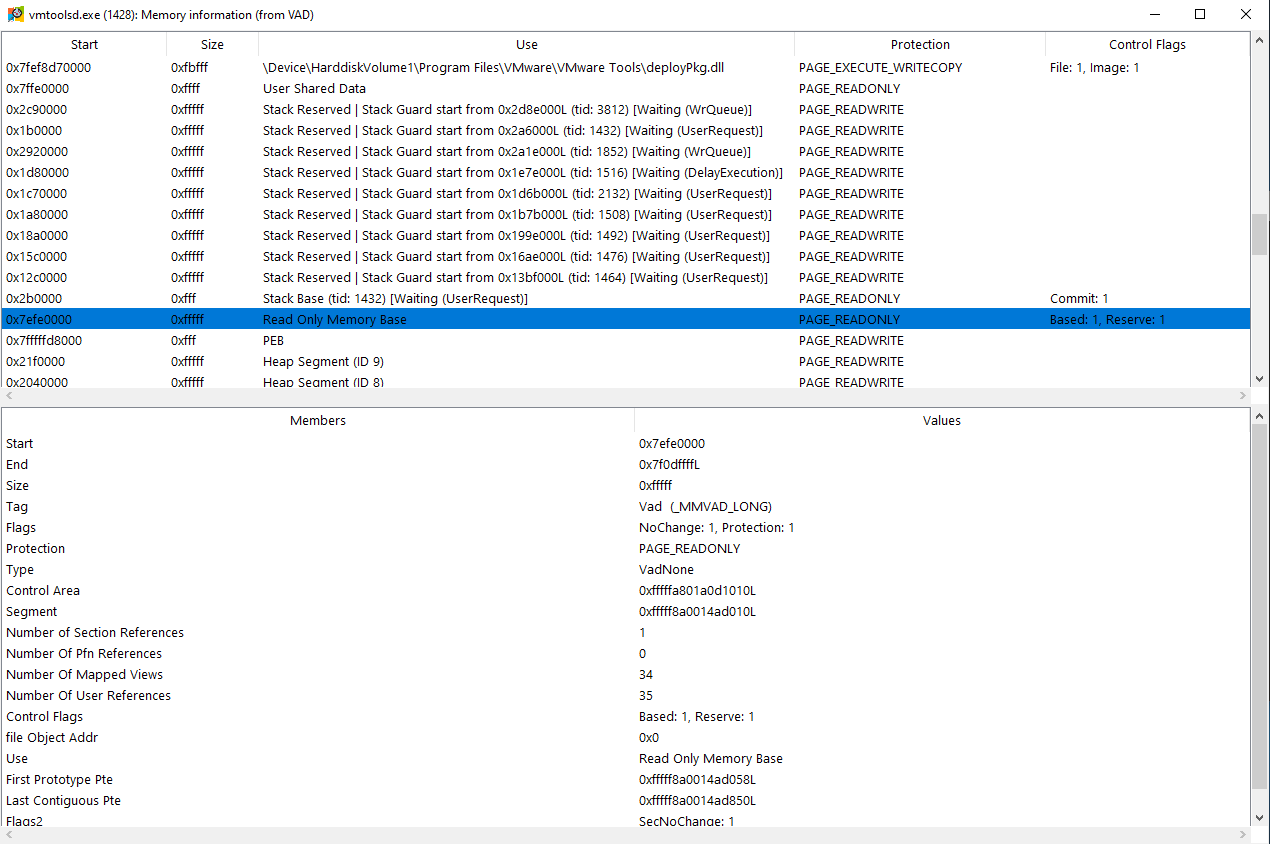Click upper table scroll down arrow
1270x844 pixels.
(1259, 379)
